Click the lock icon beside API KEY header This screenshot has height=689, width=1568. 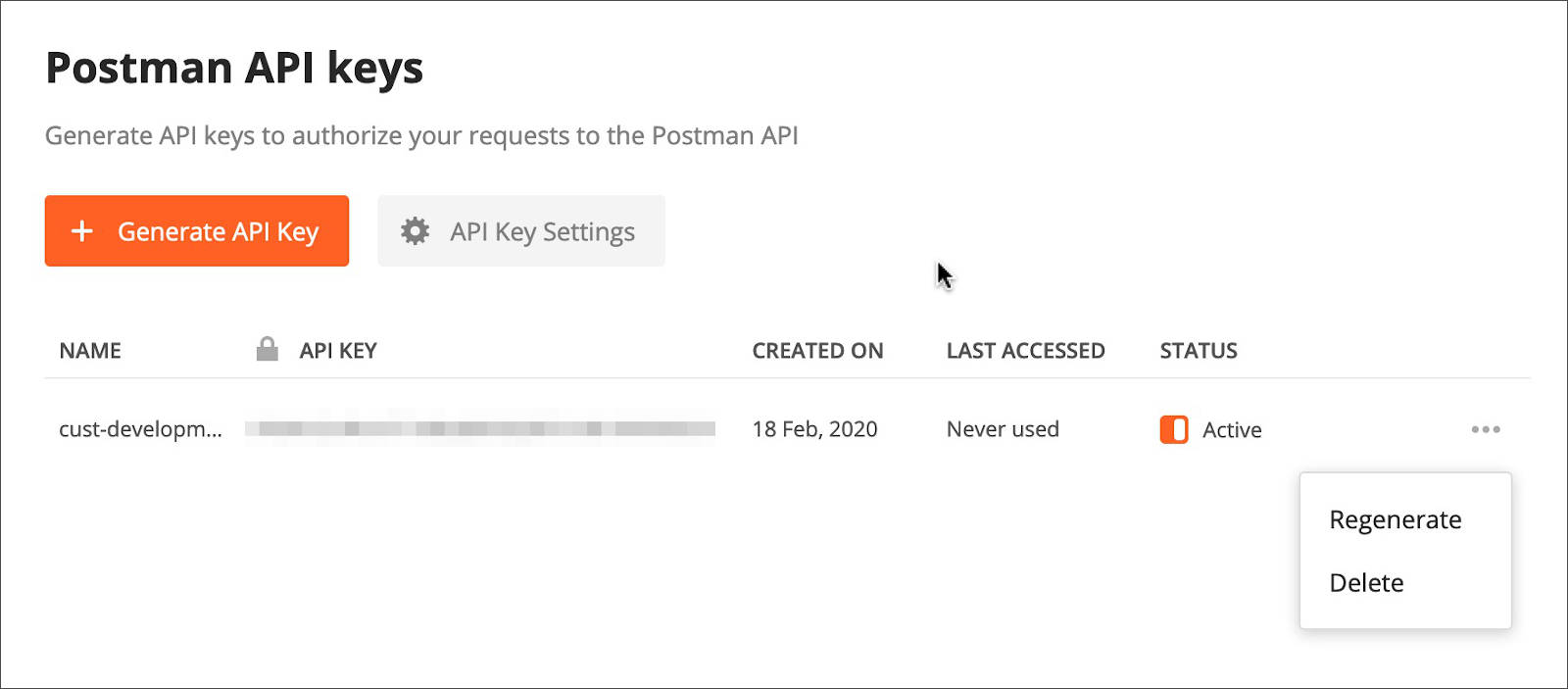pyautogui.click(x=267, y=349)
